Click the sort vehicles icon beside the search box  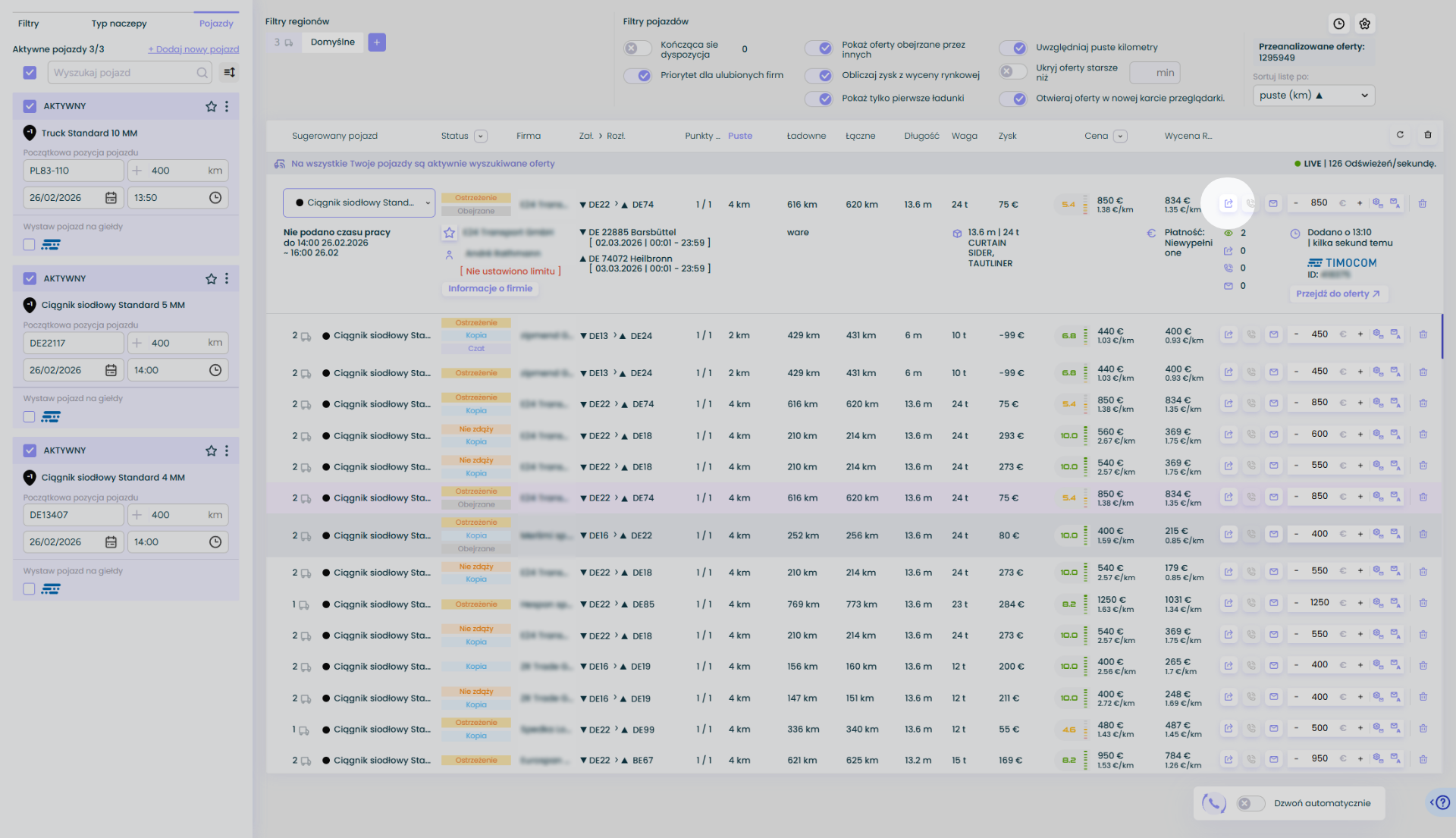[x=229, y=73]
